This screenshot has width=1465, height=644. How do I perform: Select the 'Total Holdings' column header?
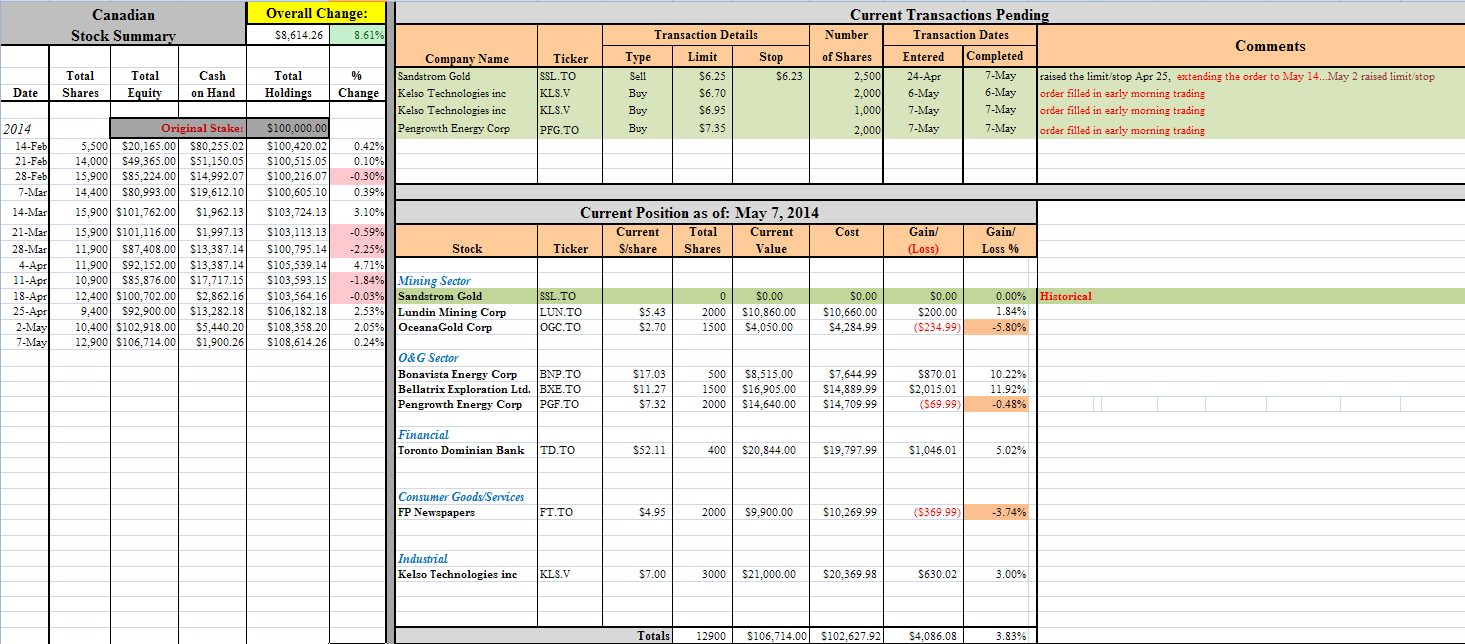pos(288,84)
